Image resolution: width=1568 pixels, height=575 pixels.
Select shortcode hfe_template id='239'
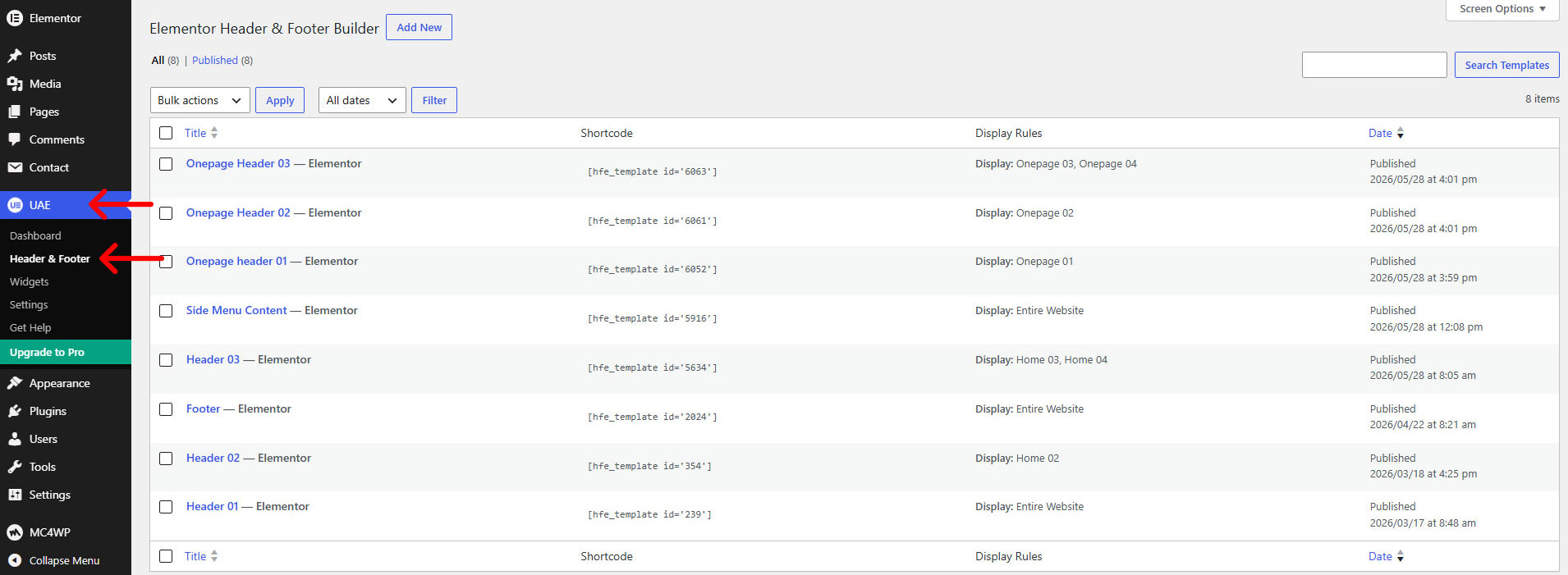click(649, 514)
